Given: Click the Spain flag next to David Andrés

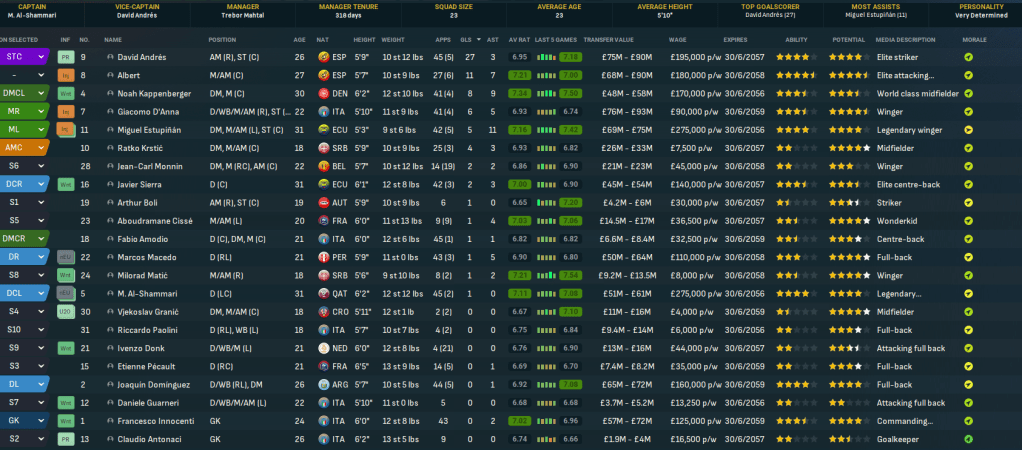Looking at the screenshot, I should (323, 57).
